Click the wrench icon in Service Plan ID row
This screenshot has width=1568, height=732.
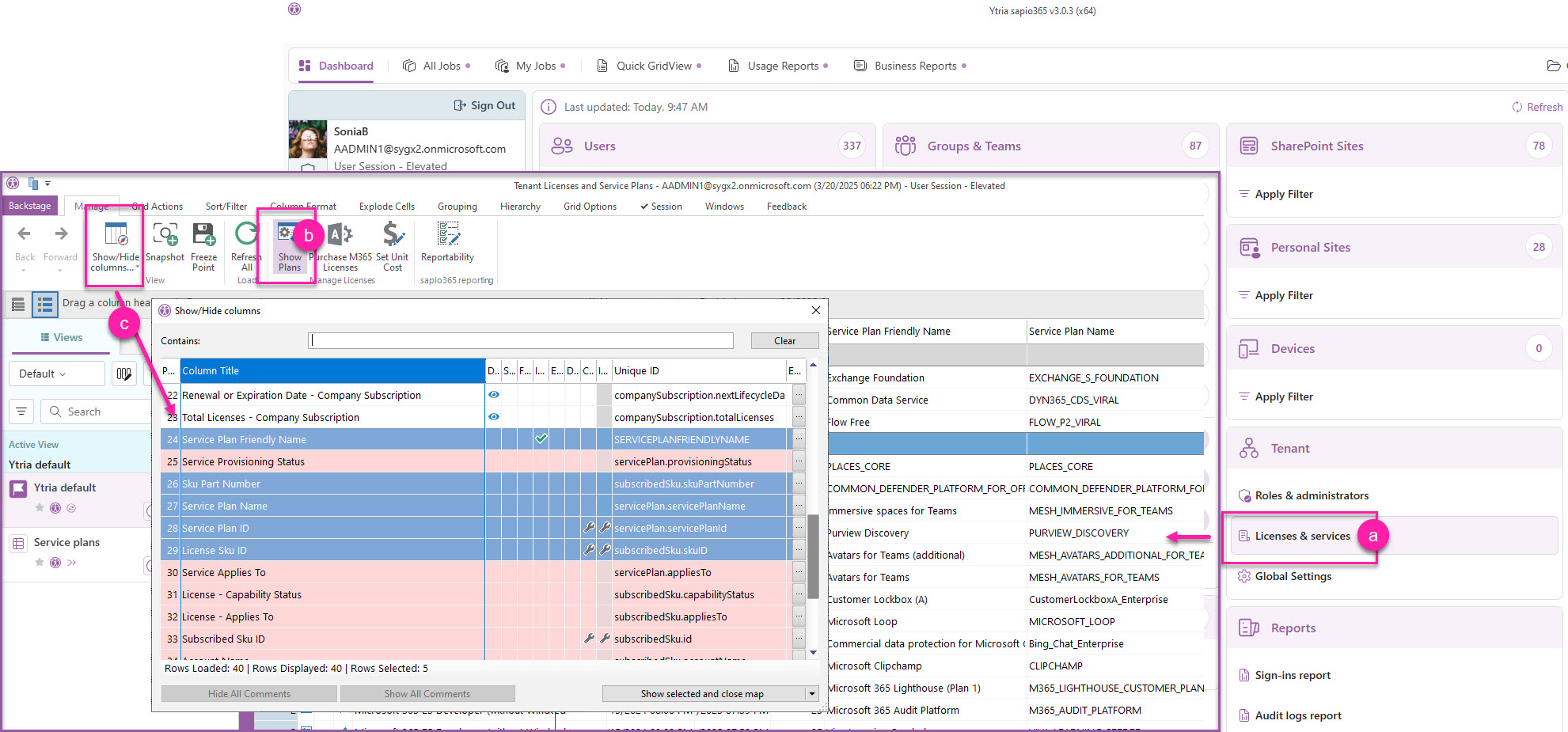point(589,528)
